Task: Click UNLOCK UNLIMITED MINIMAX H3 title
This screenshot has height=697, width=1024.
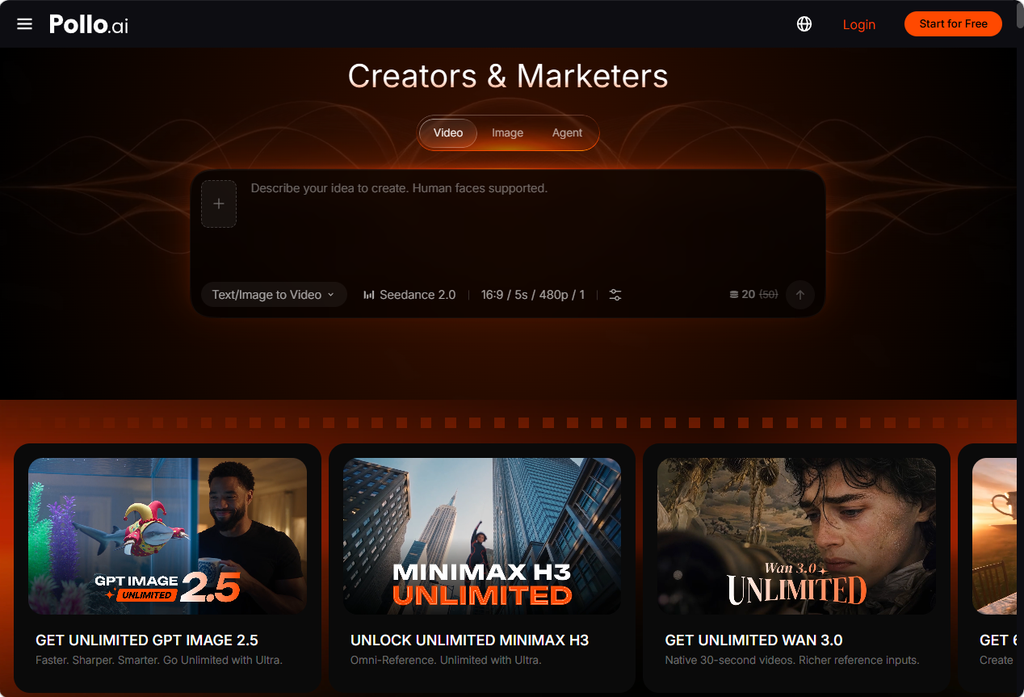Action: click(x=470, y=640)
